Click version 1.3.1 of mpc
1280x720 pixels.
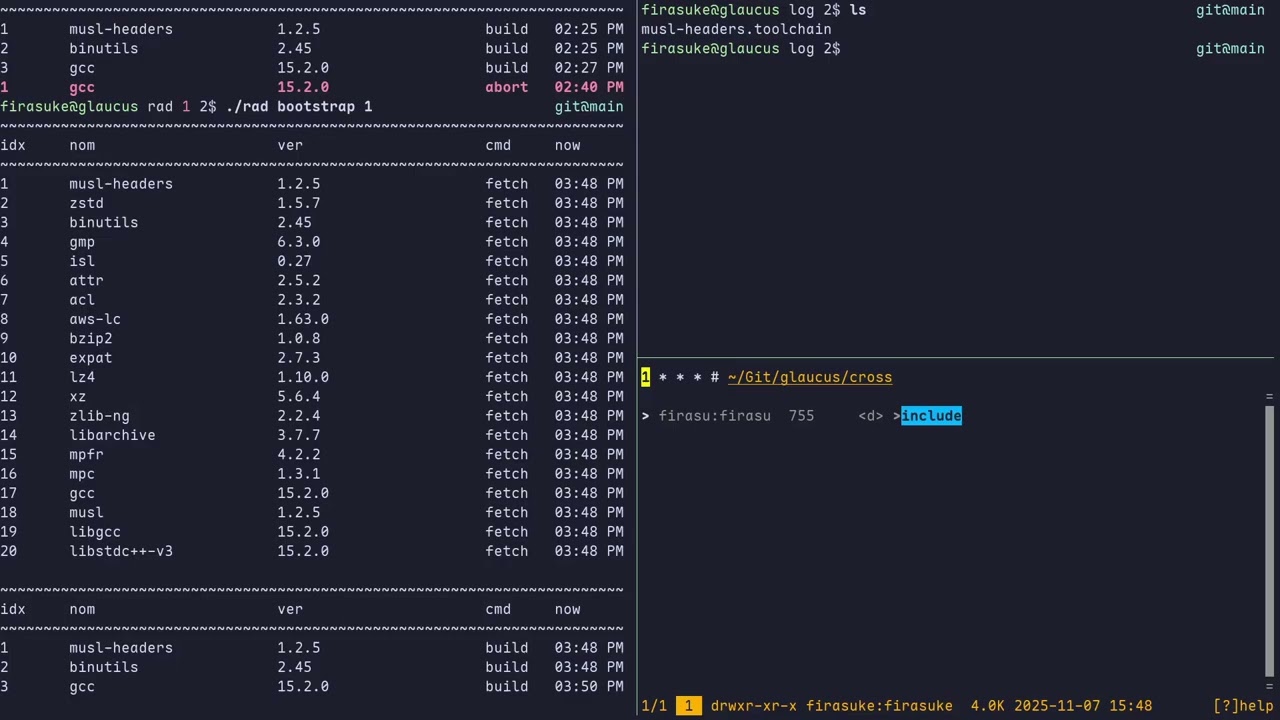pos(299,474)
